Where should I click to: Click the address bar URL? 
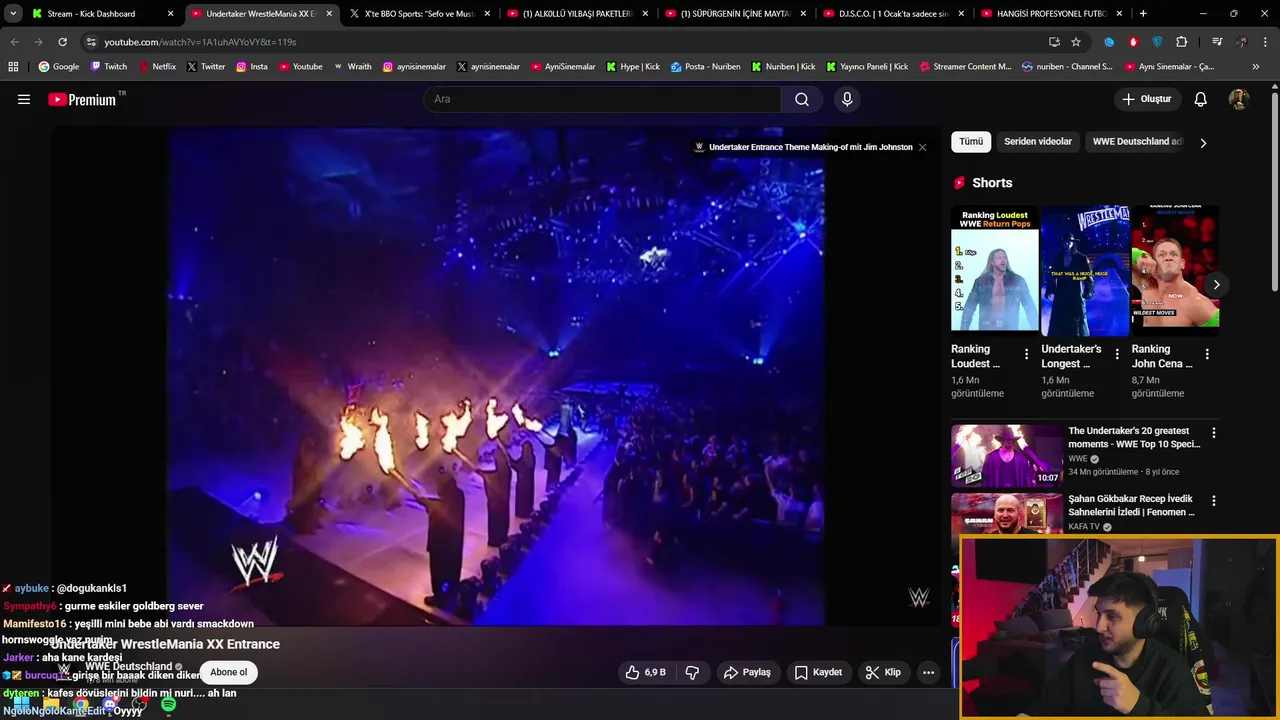pyautogui.click(x=200, y=42)
